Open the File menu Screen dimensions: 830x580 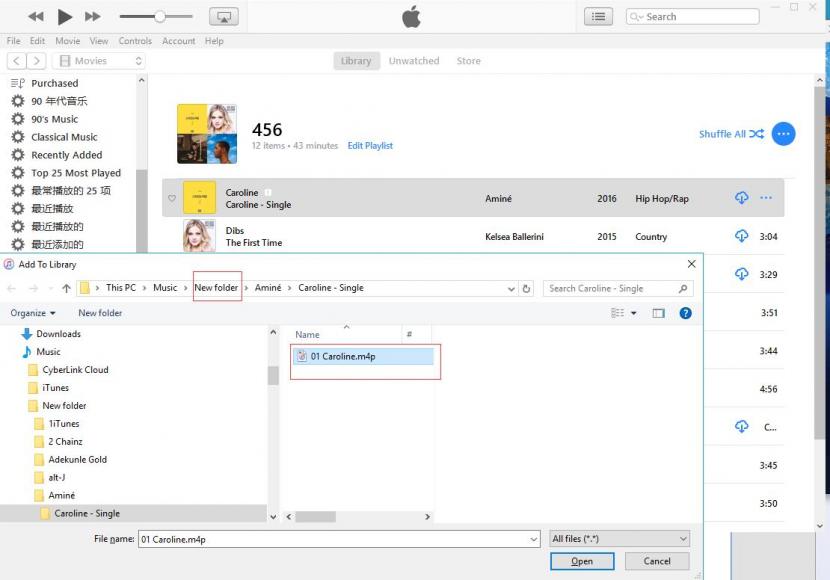(14, 41)
